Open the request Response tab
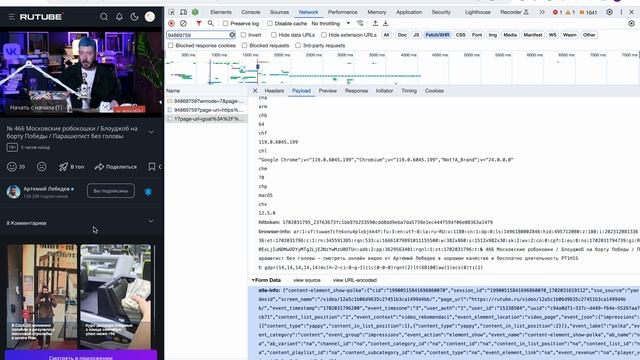640x360 pixels. (356, 91)
